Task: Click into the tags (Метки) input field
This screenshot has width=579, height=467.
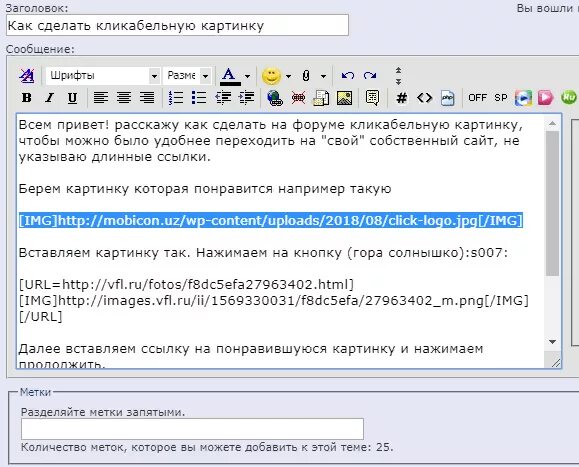Action: [x=192, y=429]
